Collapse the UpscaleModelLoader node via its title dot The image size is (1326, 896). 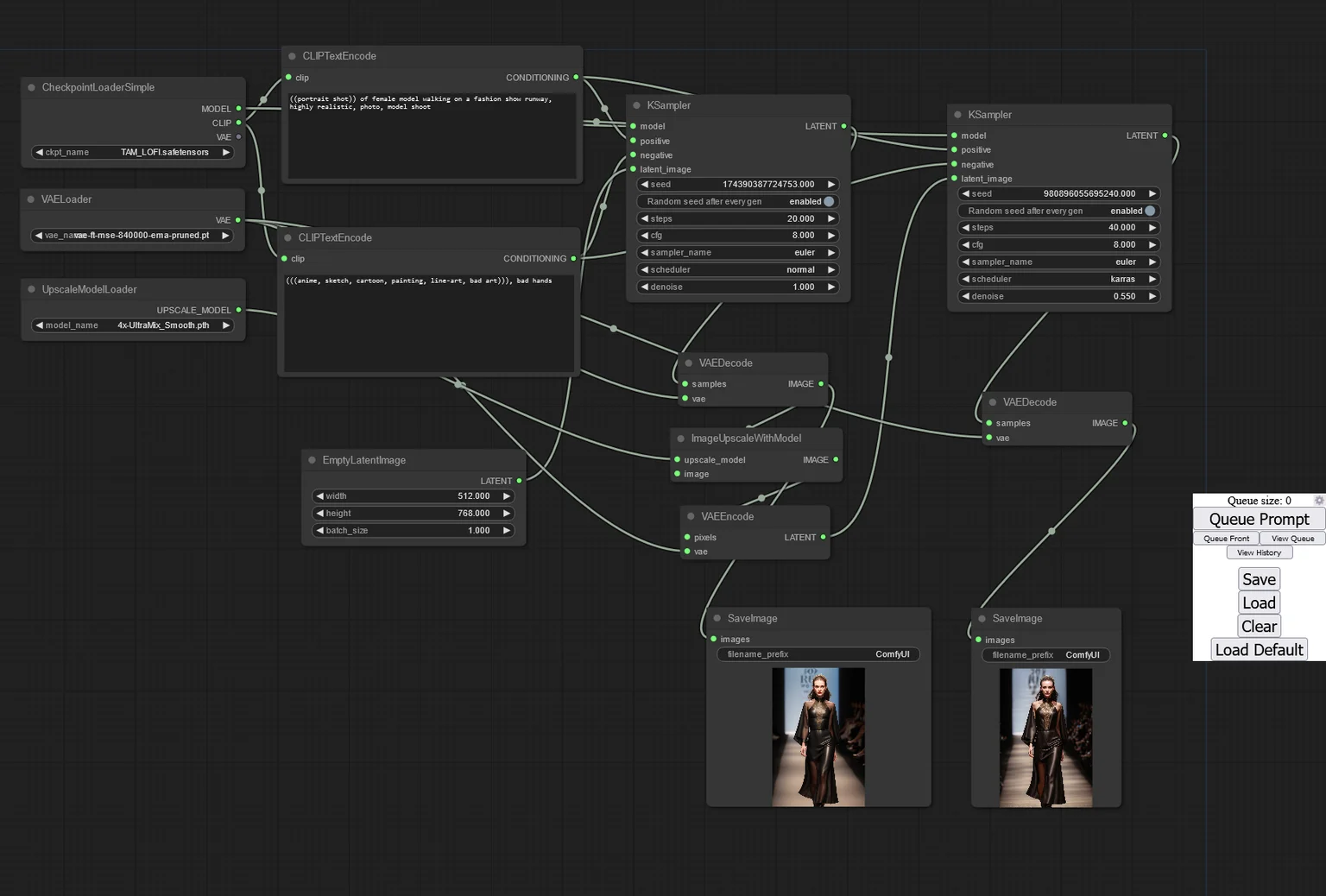pos(32,289)
